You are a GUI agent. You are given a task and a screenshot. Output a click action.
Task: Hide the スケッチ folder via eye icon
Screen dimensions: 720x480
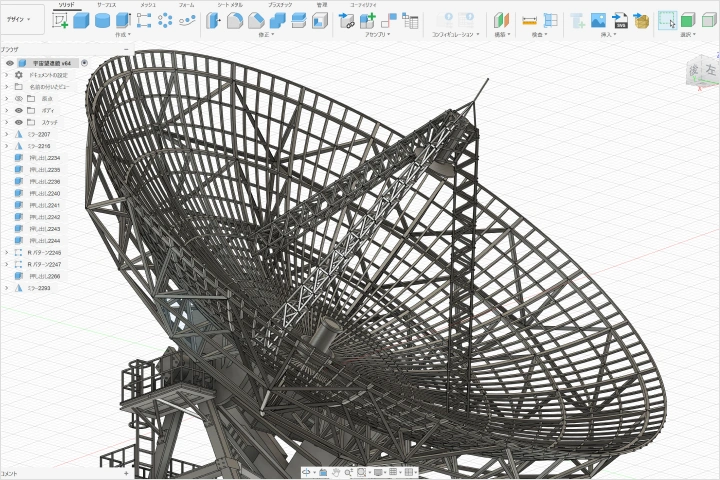click(x=19, y=123)
